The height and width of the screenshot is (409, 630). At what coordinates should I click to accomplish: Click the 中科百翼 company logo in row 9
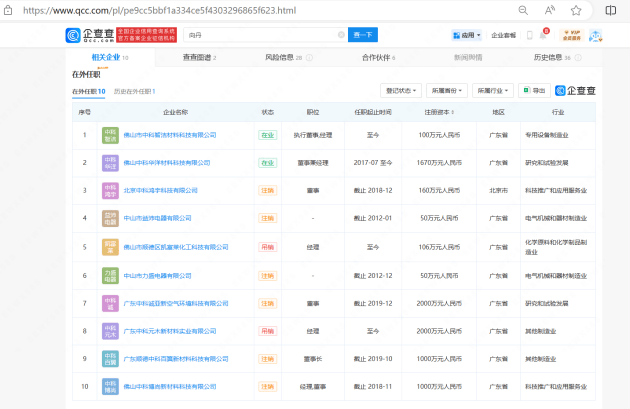110,359
